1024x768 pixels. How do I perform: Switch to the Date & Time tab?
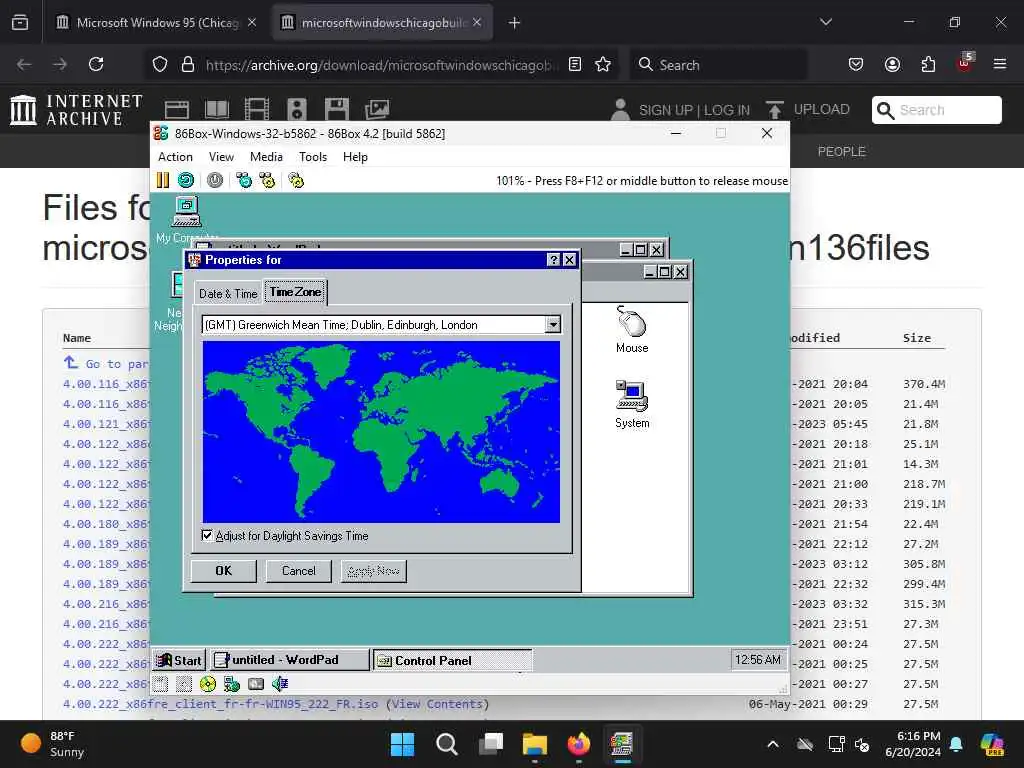click(228, 293)
